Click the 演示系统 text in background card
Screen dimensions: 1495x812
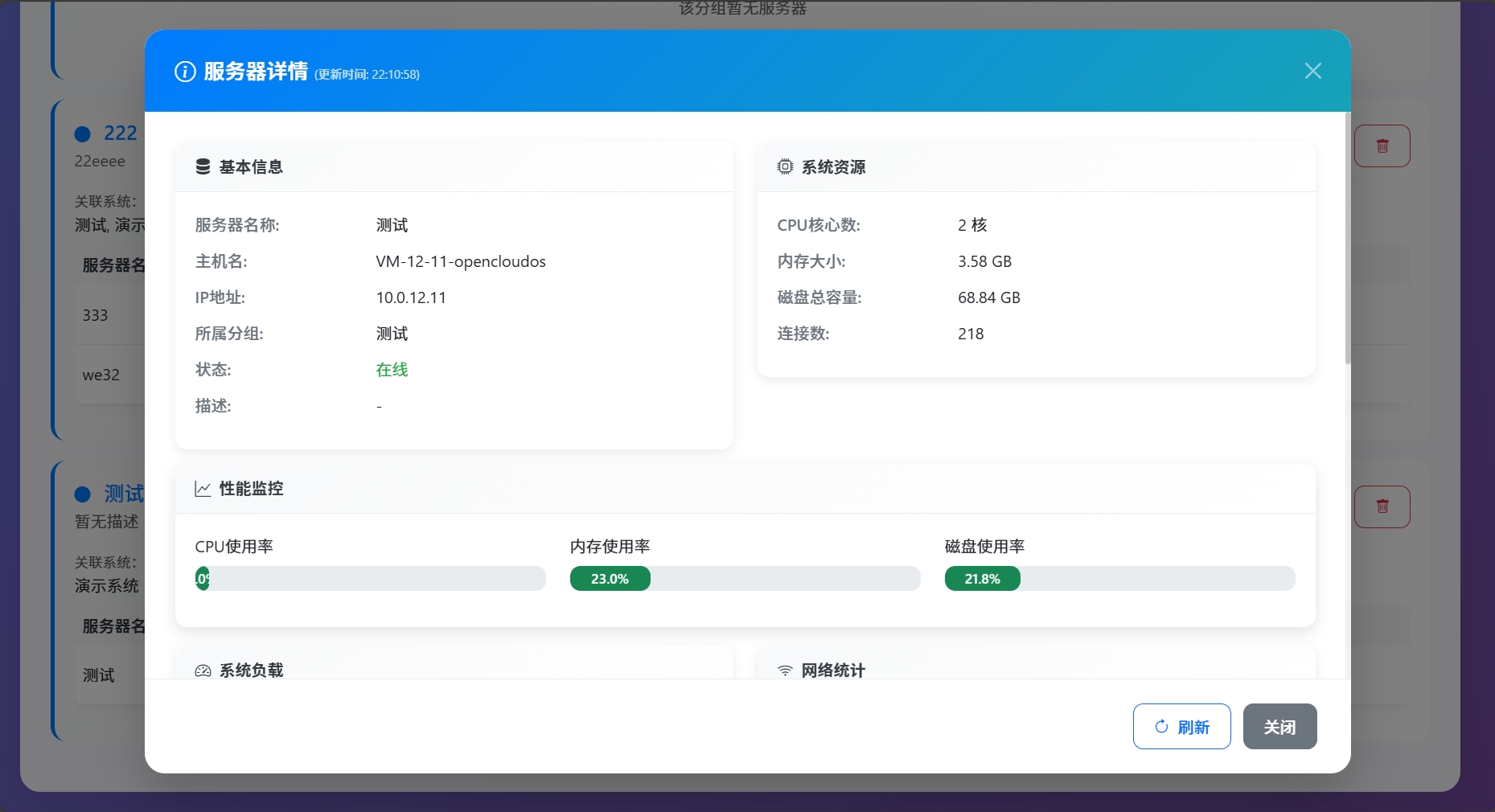pos(107,586)
